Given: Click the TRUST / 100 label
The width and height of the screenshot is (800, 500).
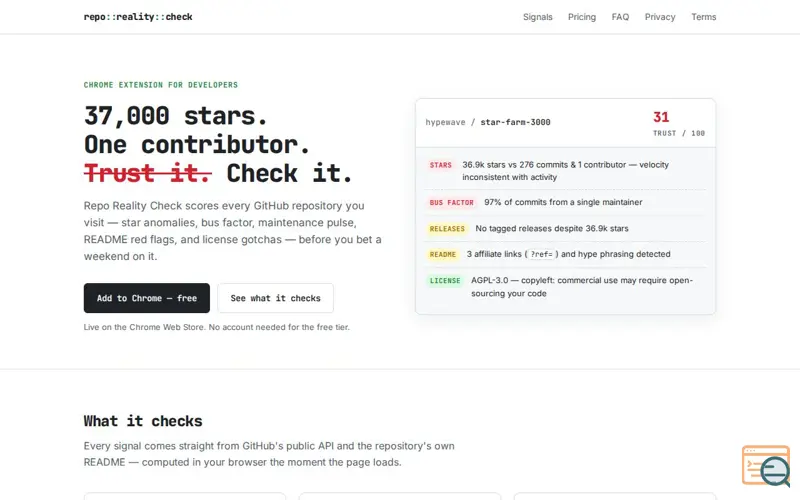Looking at the screenshot, I should click(x=679, y=133).
